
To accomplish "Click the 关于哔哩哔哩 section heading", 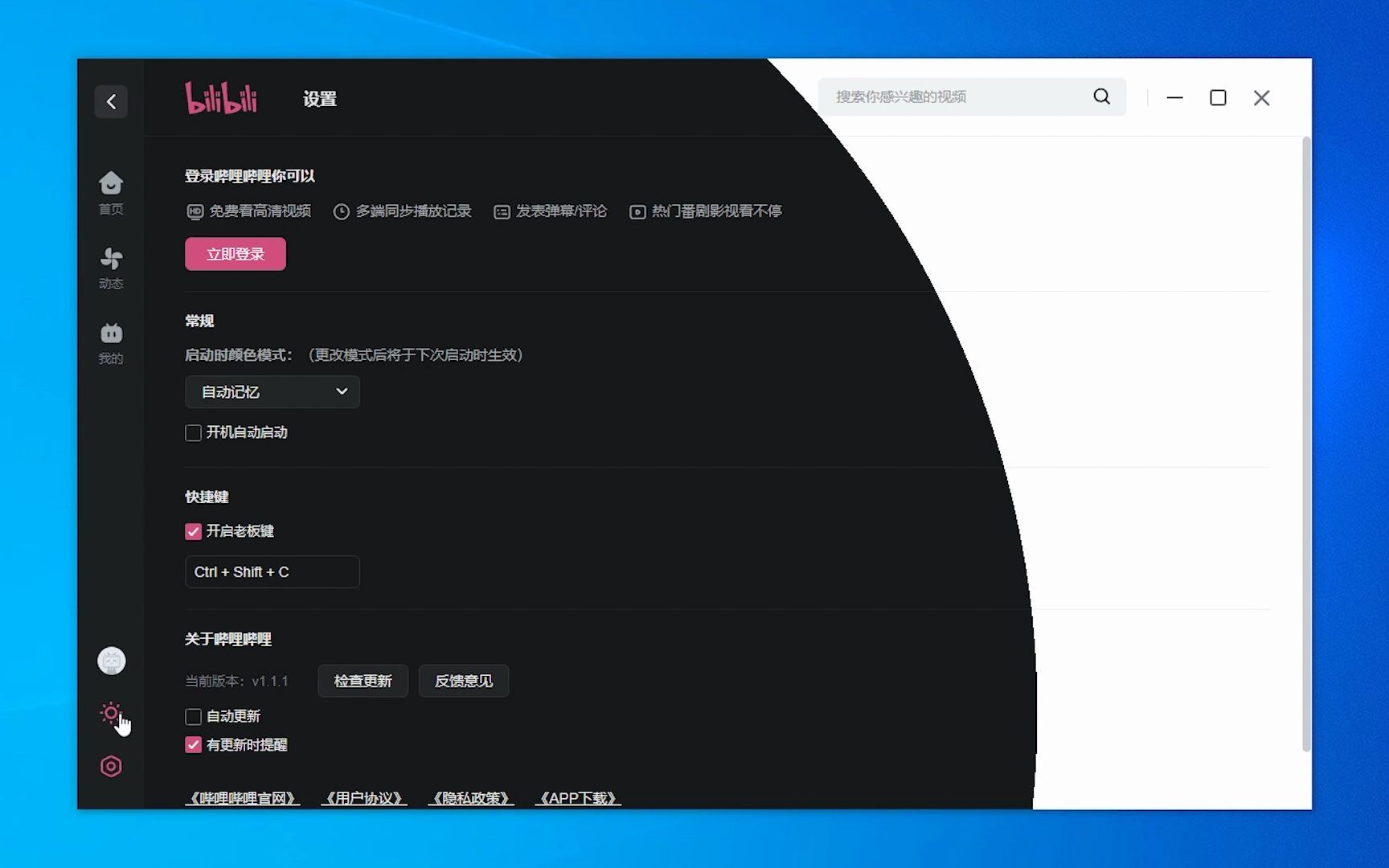I will click(228, 639).
